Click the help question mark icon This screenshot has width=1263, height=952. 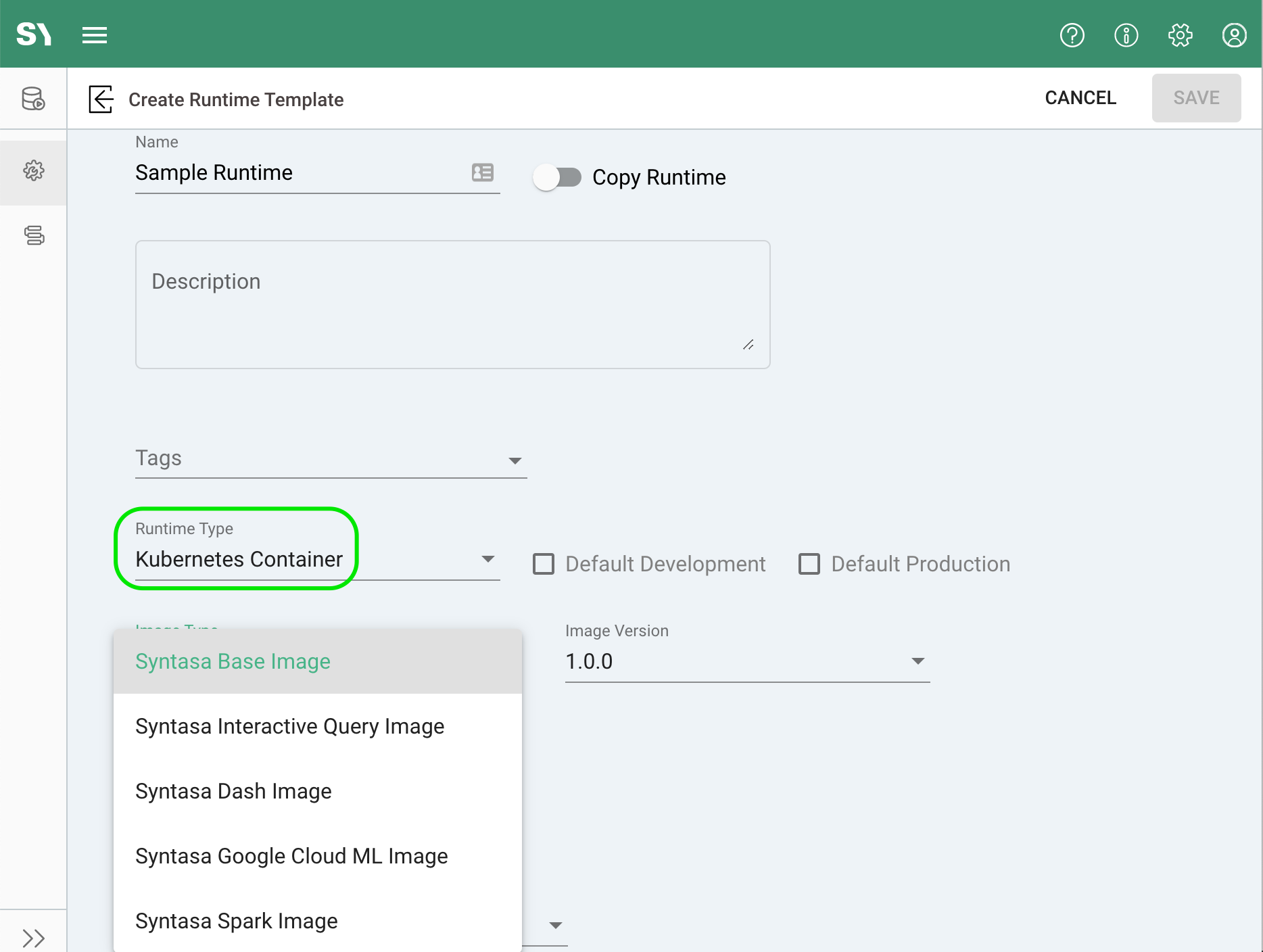tap(1072, 34)
